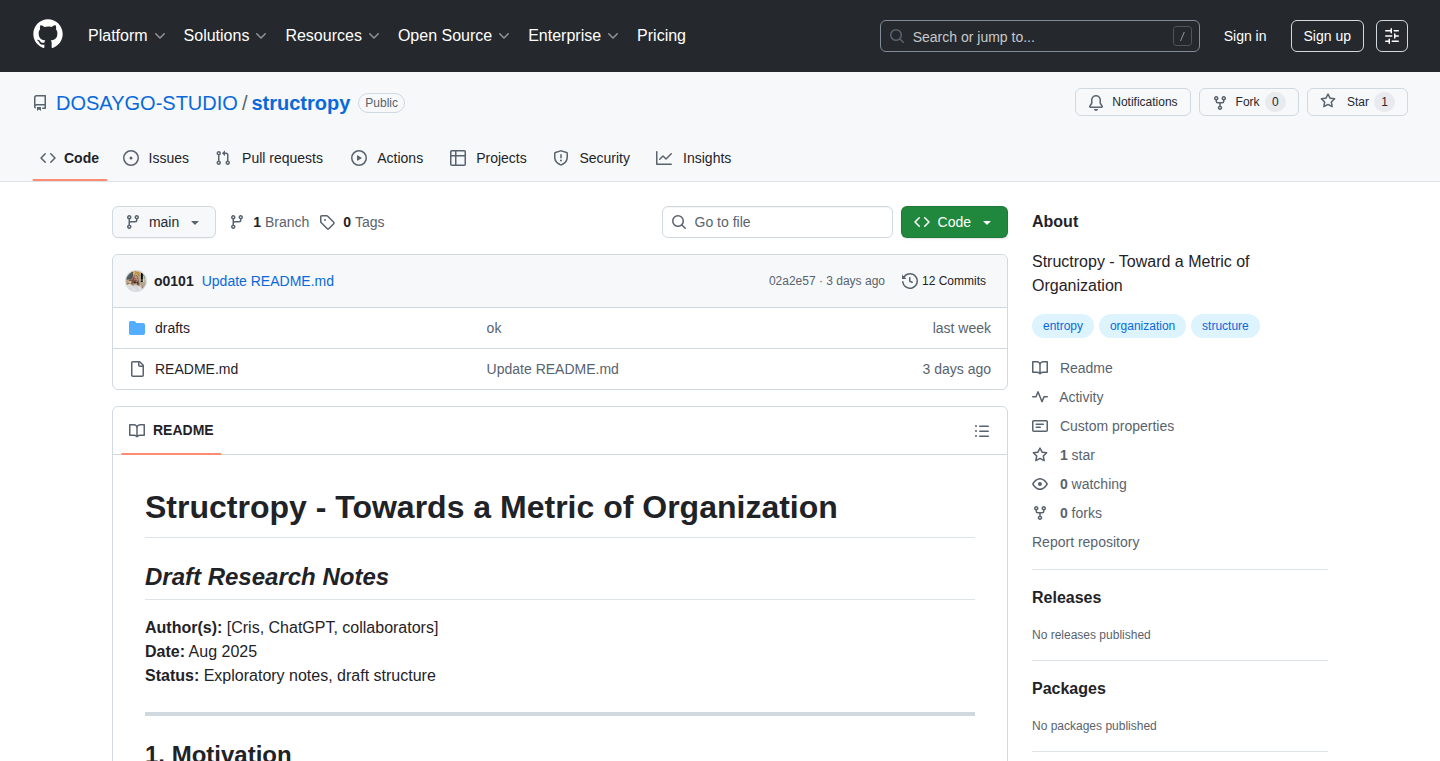Click the o0101 user avatar
This screenshot has width=1440, height=761.
[136, 281]
